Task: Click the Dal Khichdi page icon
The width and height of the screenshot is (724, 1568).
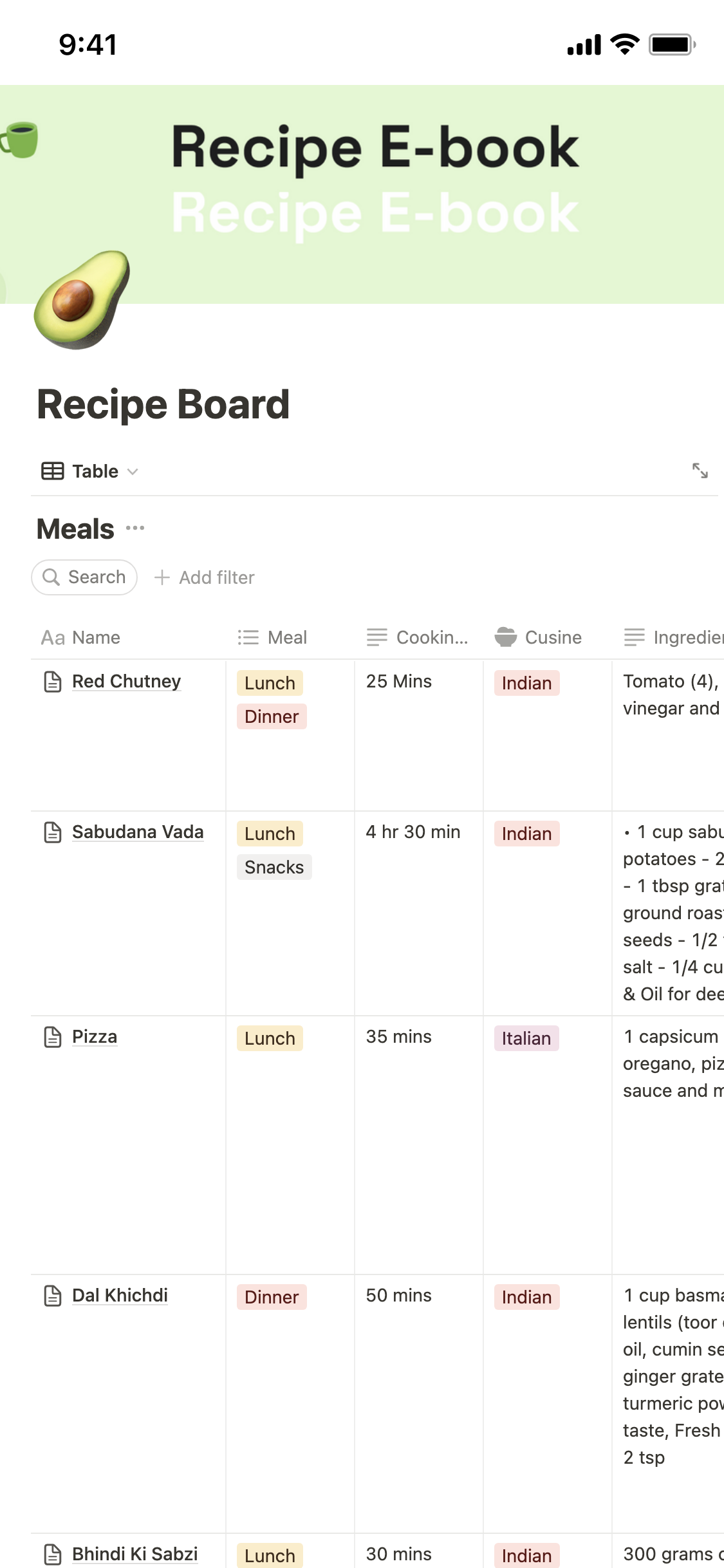Action: click(x=53, y=1296)
